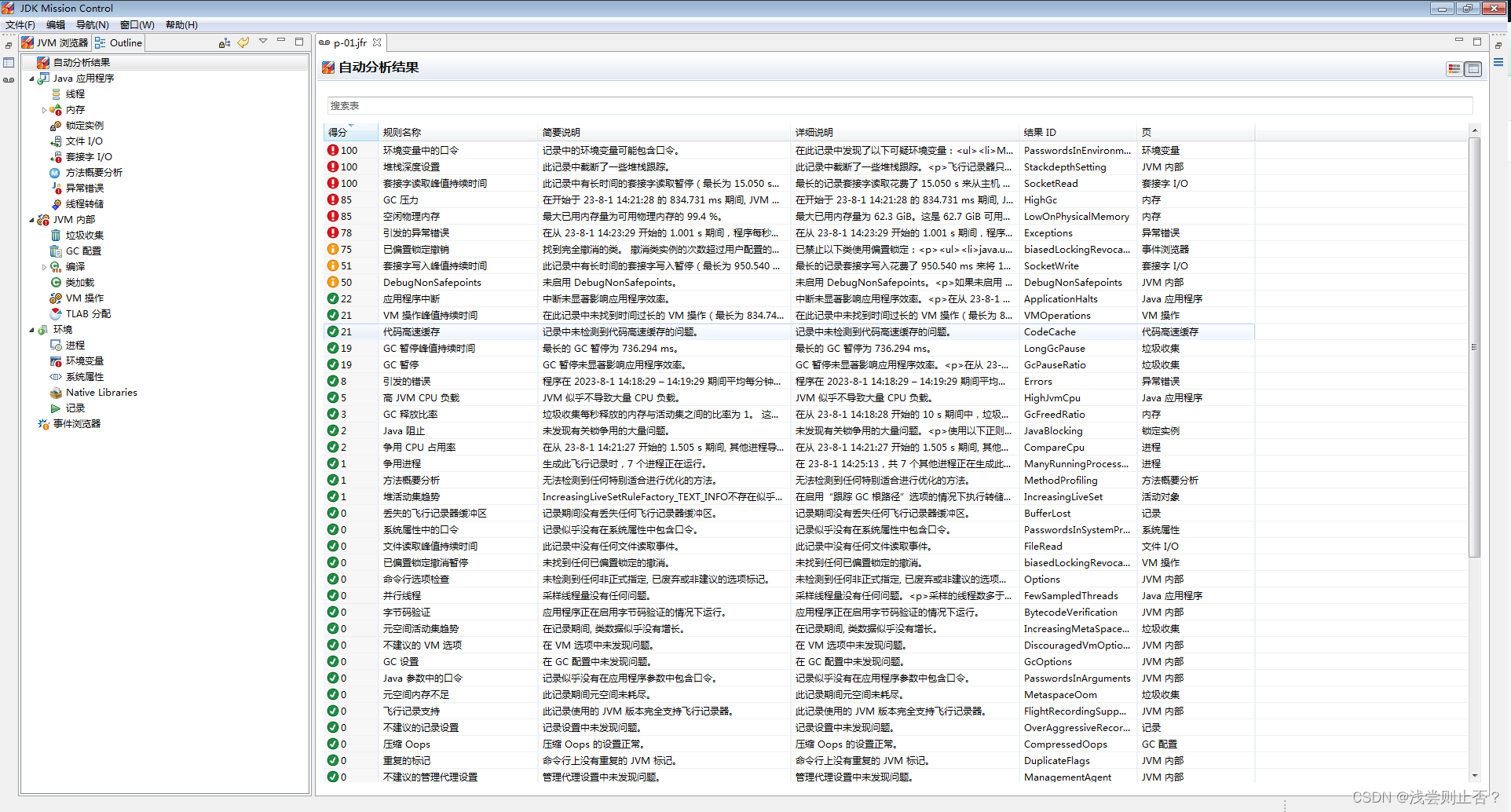Minimize the JVM Browser view
The width and height of the screenshot is (1511, 812).
pyautogui.click(x=281, y=41)
